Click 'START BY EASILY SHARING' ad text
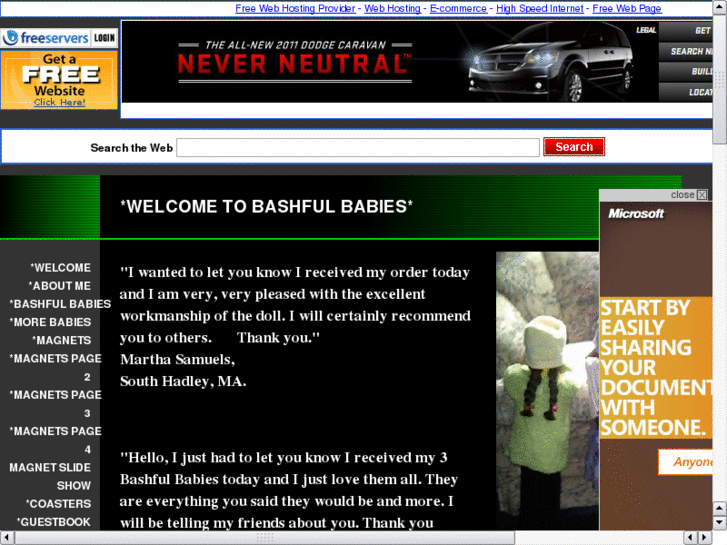 (656, 368)
